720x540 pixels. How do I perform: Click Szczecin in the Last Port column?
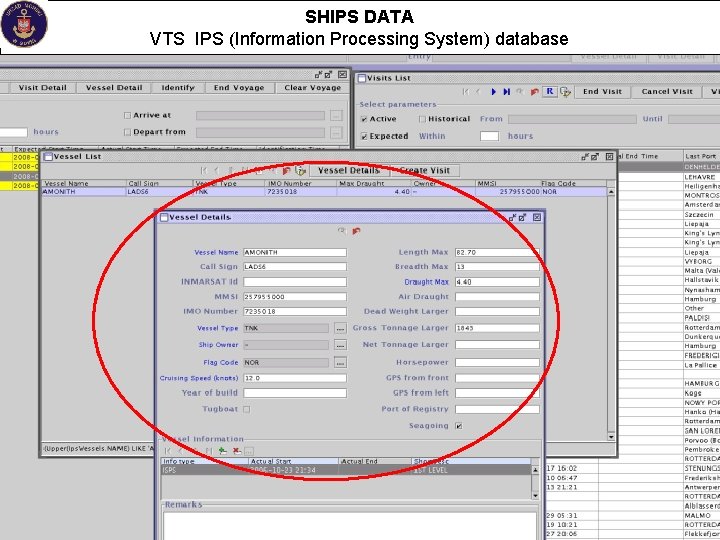699,214
